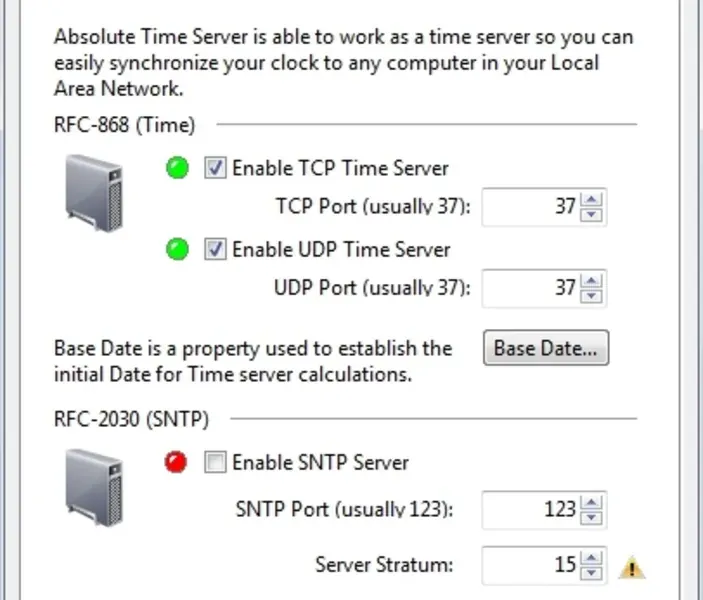Click the RFC-2030 SNTP server icon
Screen dimensions: 703x600
coord(95,485)
